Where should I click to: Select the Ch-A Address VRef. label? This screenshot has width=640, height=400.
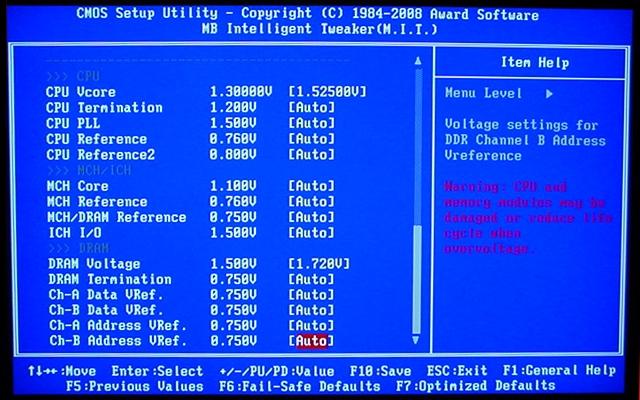click(118, 325)
